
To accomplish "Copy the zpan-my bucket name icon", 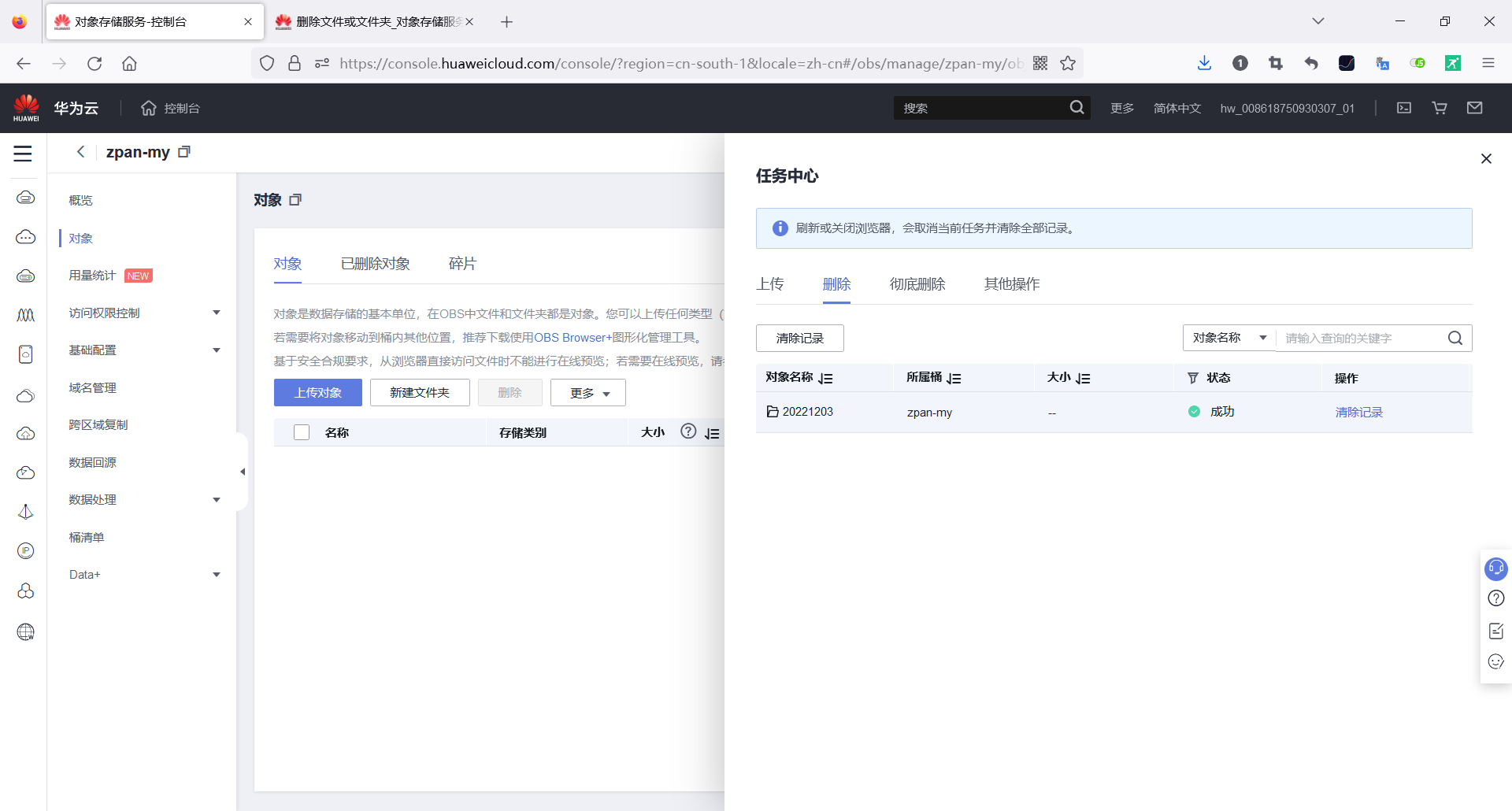I will pyautogui.click(x=183, y=151).
